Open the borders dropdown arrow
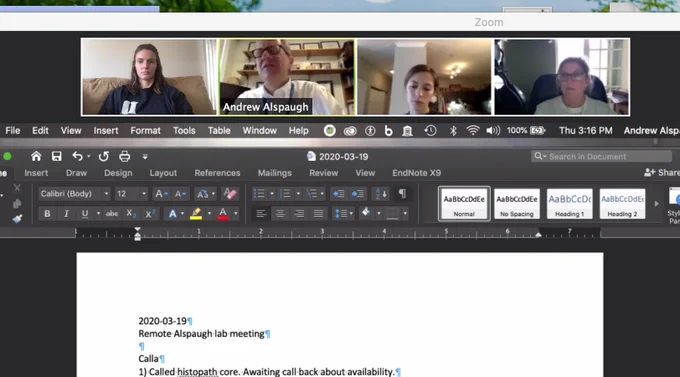 405,213
